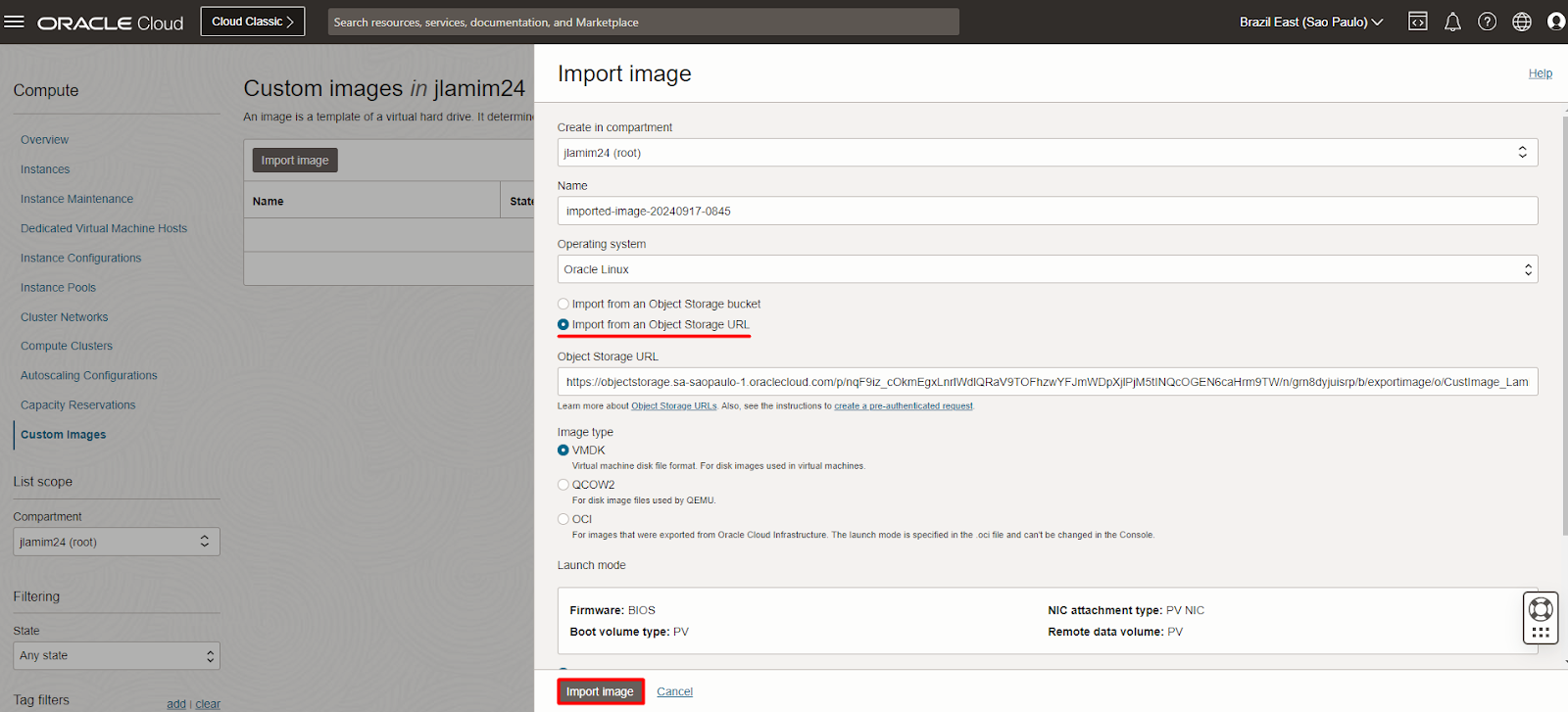Open Custom Images in sidebar
1568x712 pixels.
click(x=64, y=434)
